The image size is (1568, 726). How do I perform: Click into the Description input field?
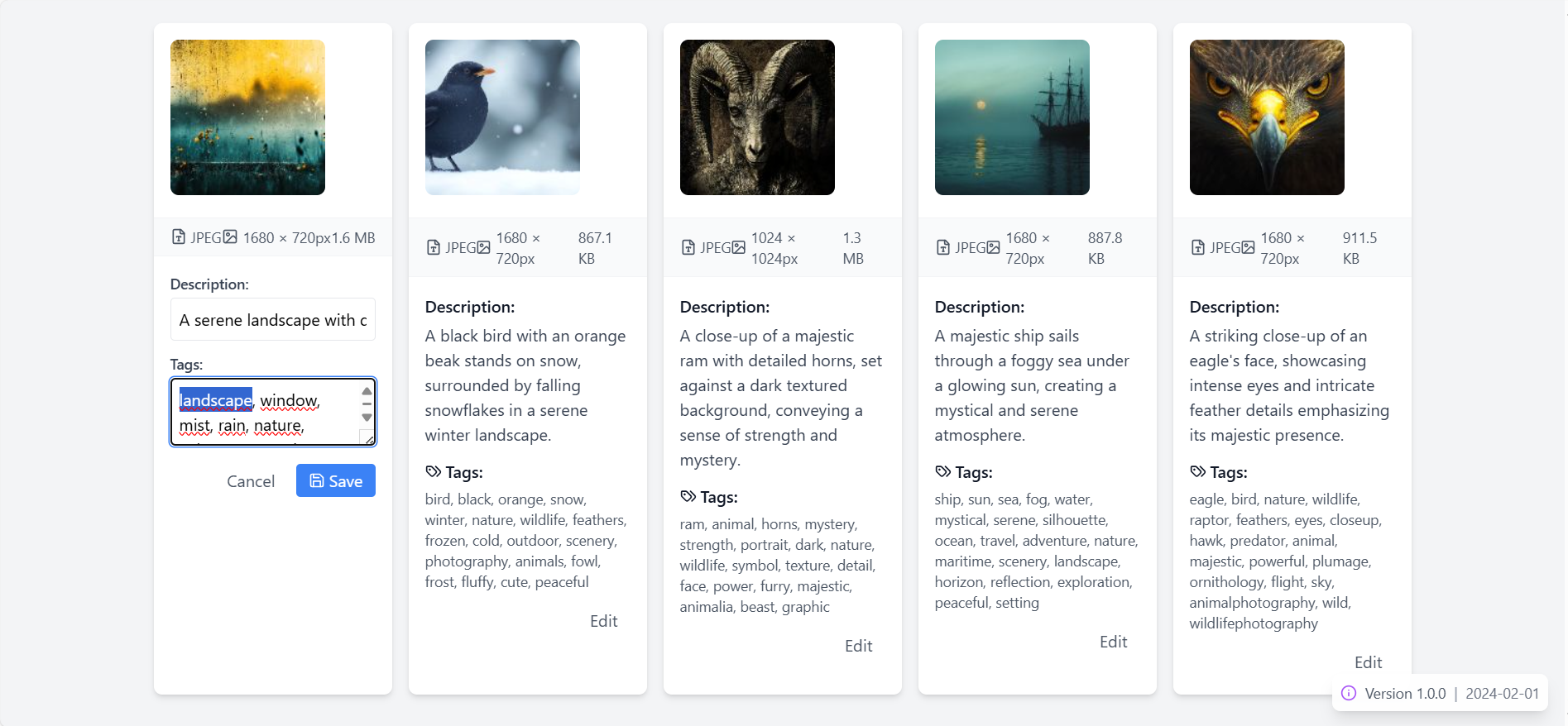[x=273, y=320]
